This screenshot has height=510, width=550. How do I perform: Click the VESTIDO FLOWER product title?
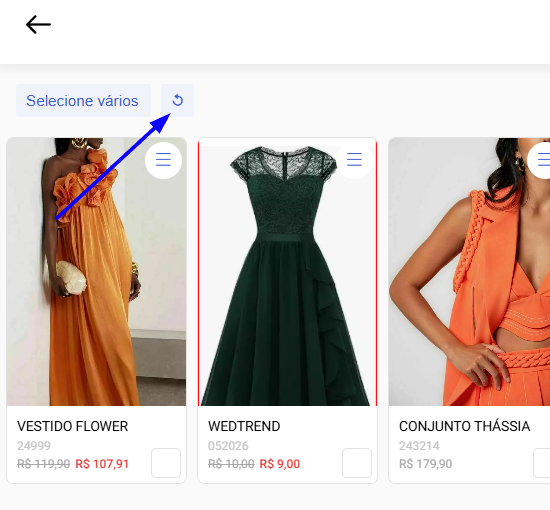[x=73, y=427]
